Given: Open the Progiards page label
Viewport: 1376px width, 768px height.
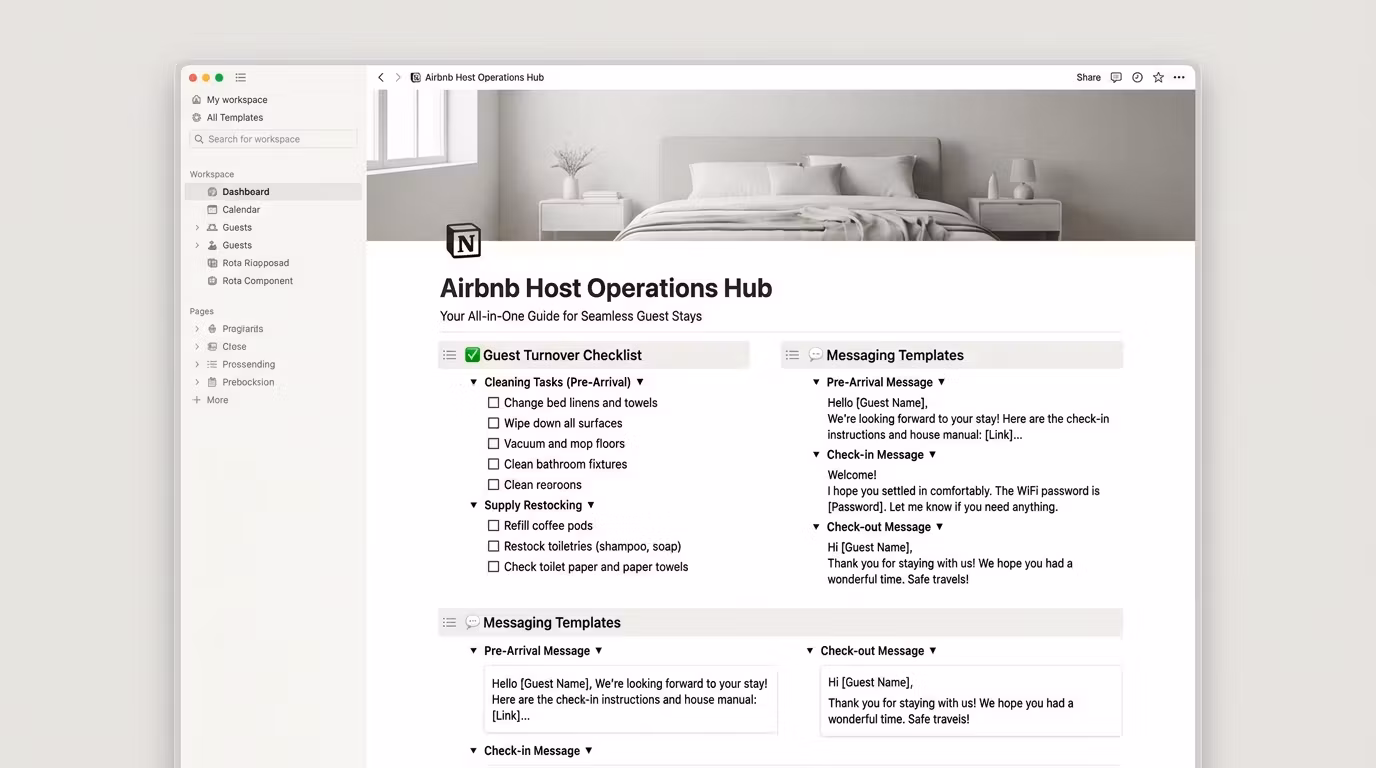Looking at the screenshot, I should [x=243, y=329].
